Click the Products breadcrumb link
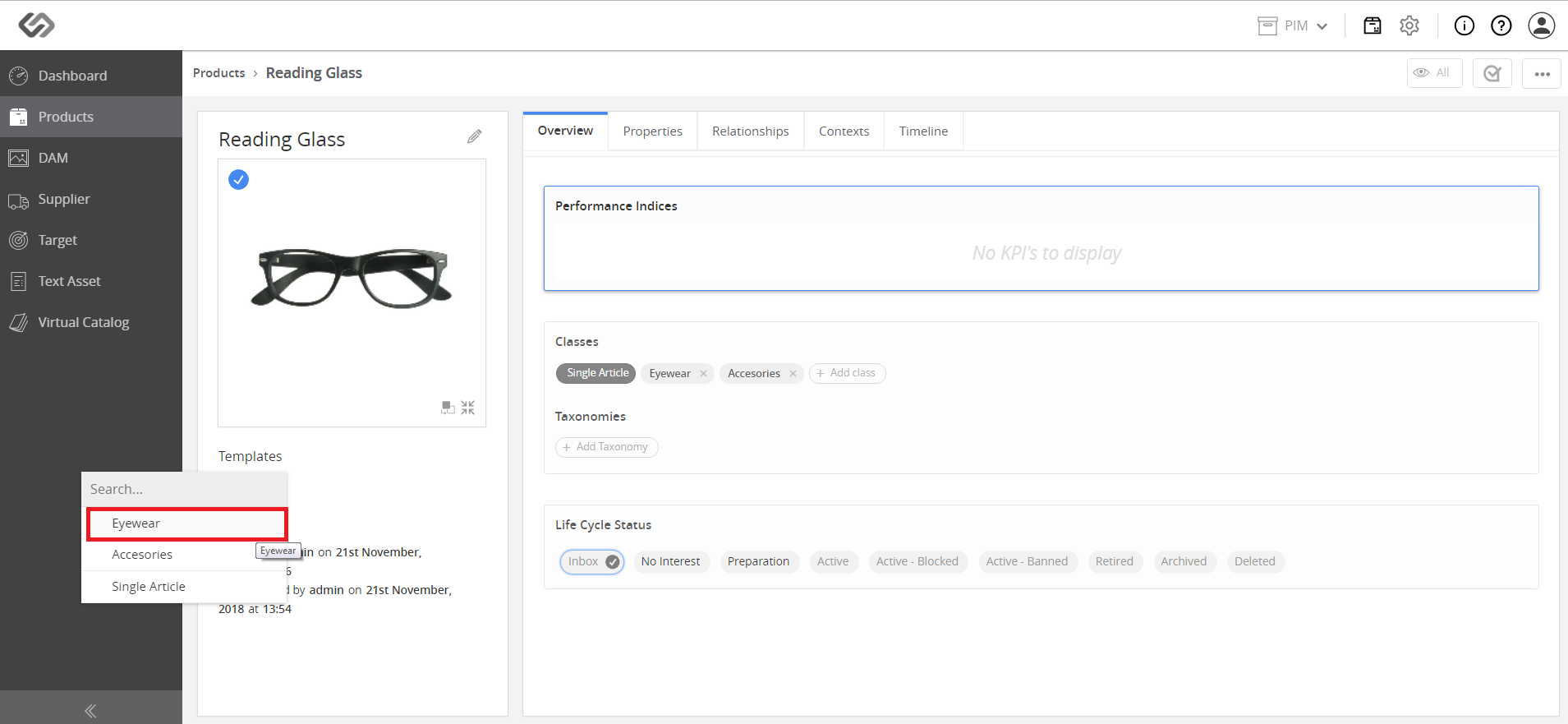This screenshot has height=724, width=1568. tap(218, 73)
